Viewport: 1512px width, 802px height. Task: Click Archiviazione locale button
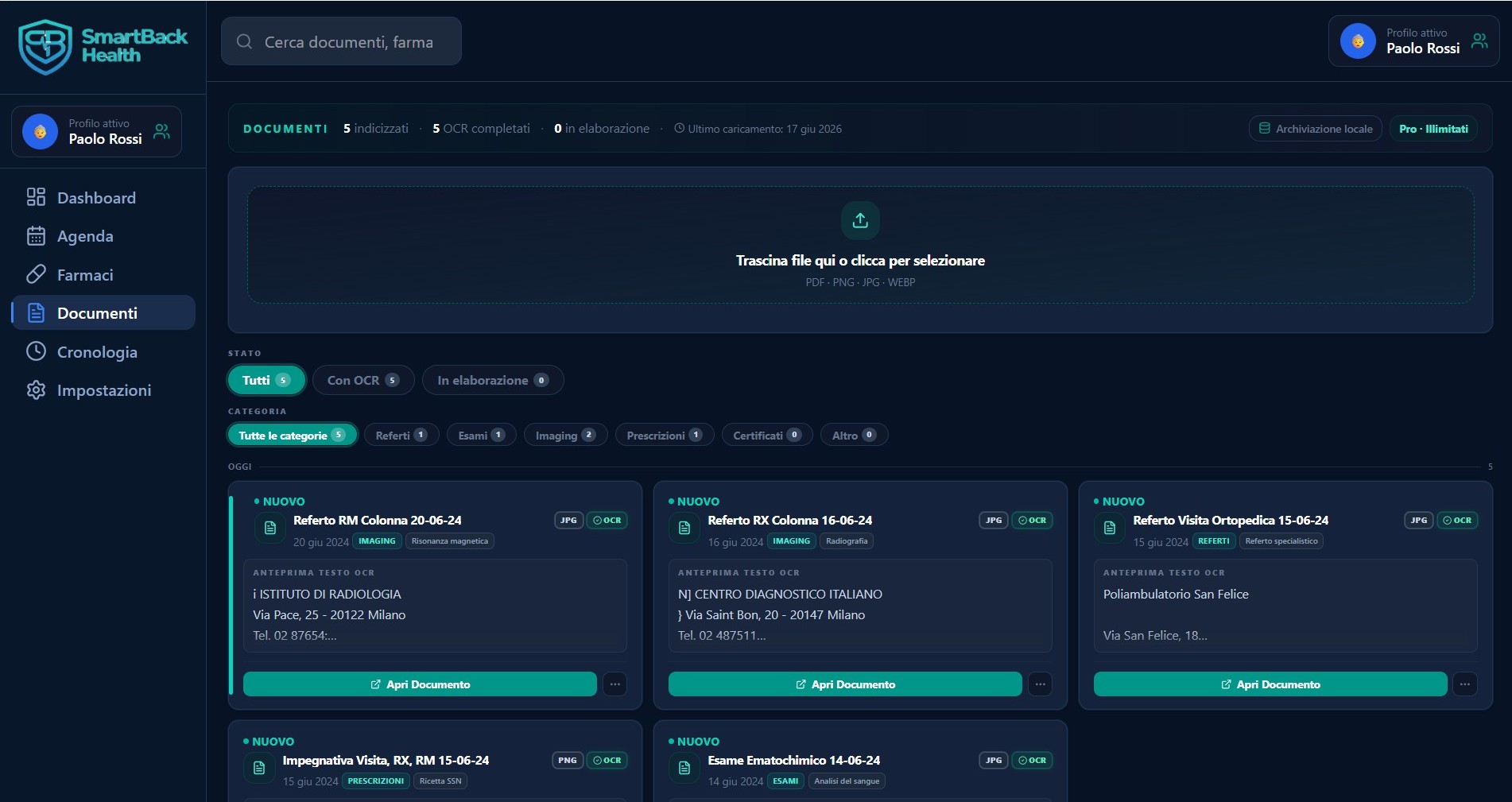click(1316, 128)
